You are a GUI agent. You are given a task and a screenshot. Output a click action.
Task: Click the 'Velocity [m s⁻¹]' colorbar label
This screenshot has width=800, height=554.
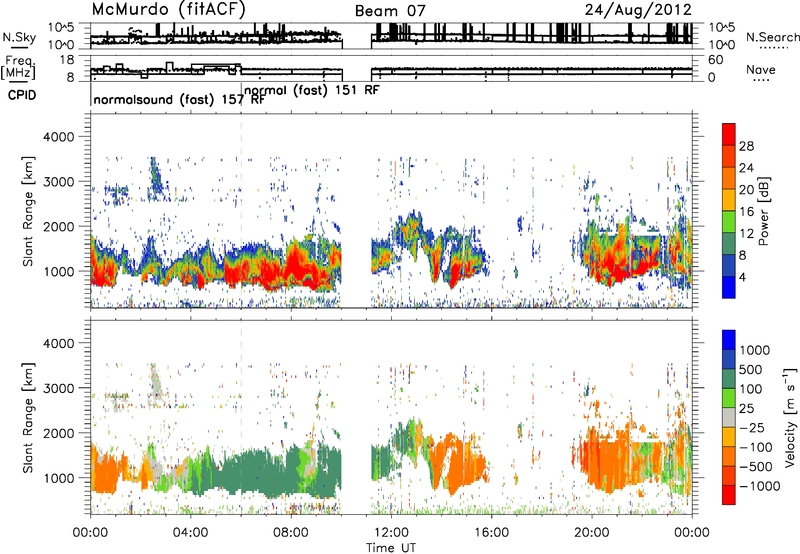[790, 417]
